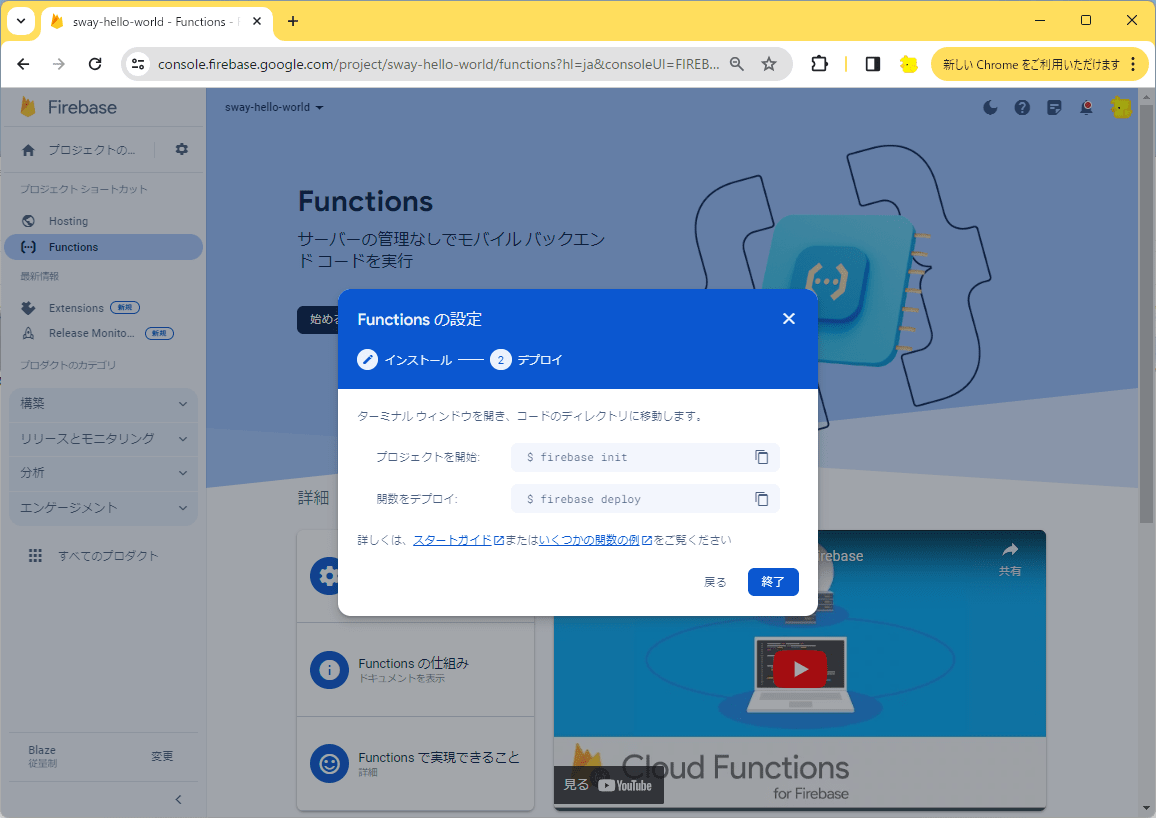Click the site information icon in address bar
Viewport: 1156px width, 818px height.
tap(138, 64)
